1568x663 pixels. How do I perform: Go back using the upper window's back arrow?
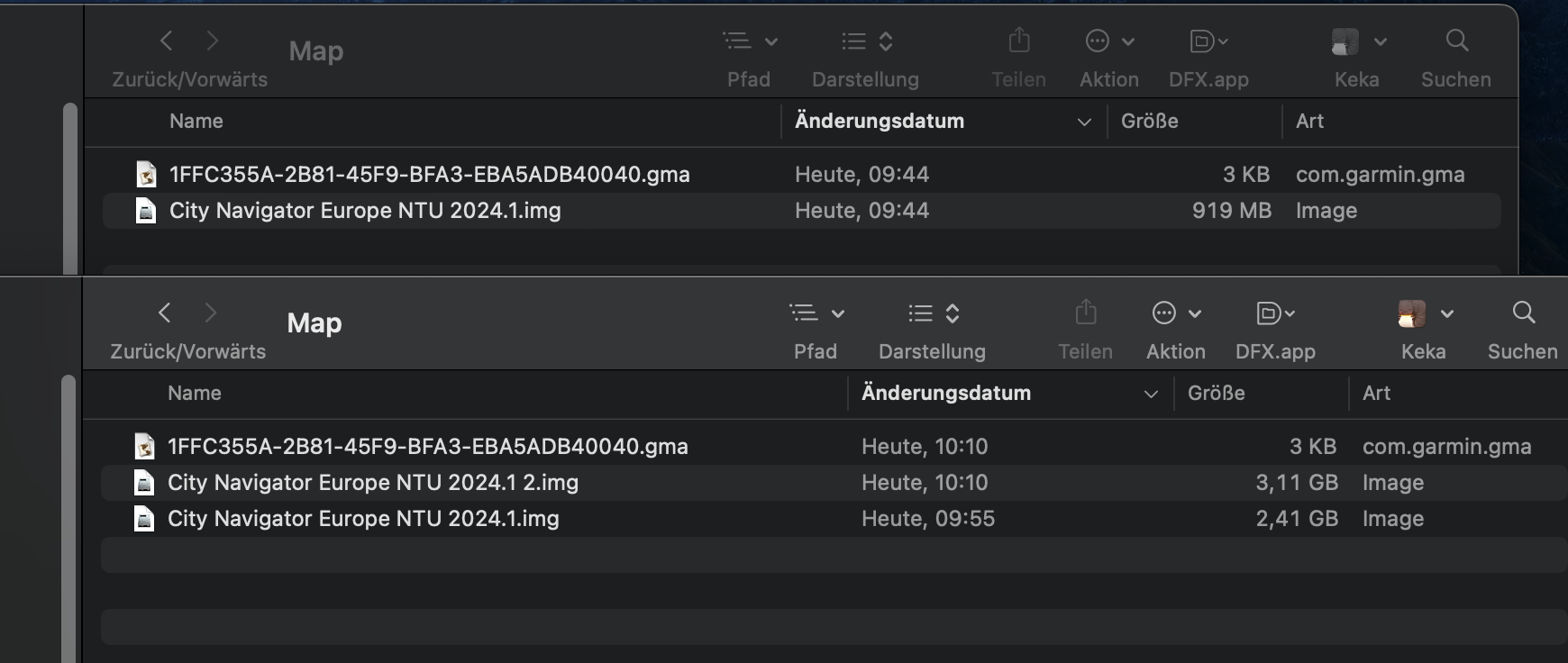[x=166, y=41]
